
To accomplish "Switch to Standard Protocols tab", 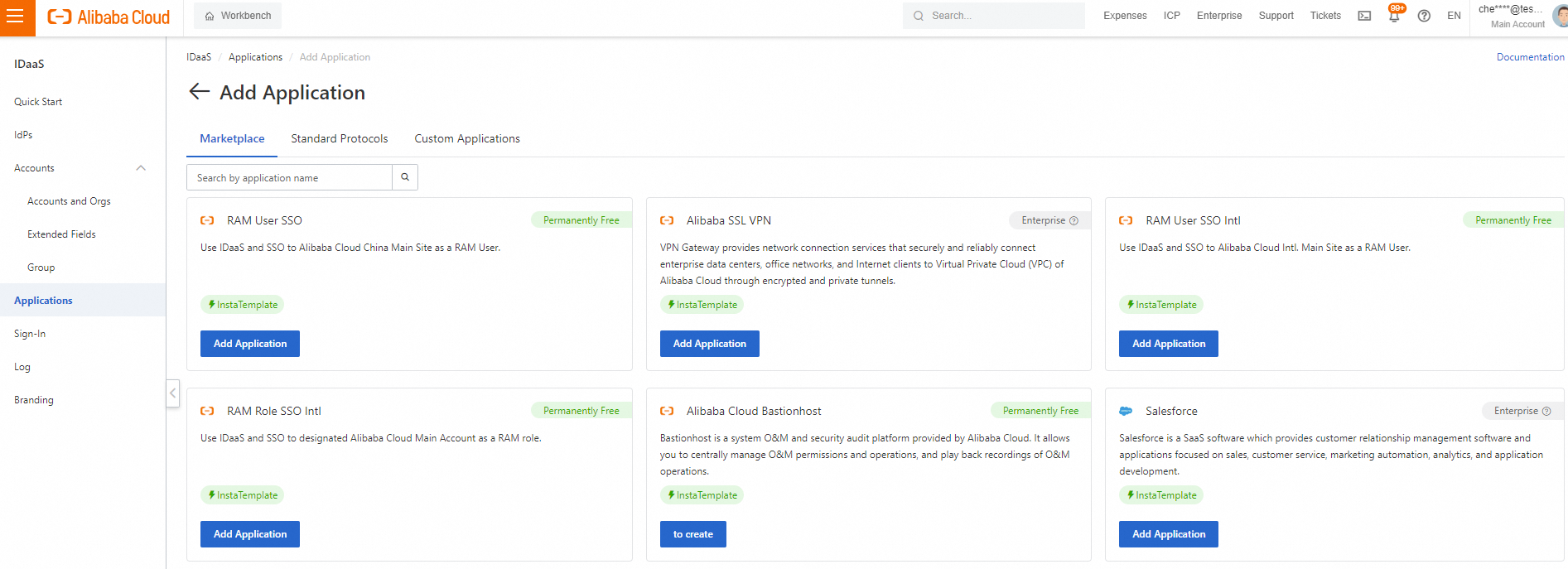I will coord(340,138).
